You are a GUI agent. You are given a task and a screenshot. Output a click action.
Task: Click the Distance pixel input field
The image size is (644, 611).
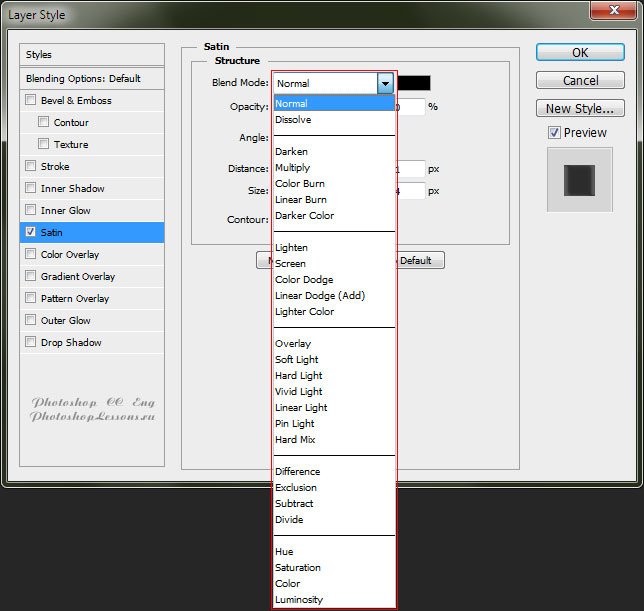click(412, 169)
